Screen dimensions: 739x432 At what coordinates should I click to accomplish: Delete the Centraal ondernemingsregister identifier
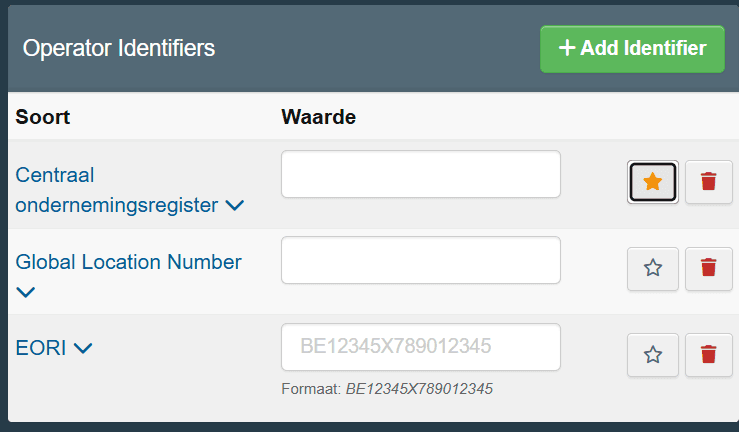(708, 182)
